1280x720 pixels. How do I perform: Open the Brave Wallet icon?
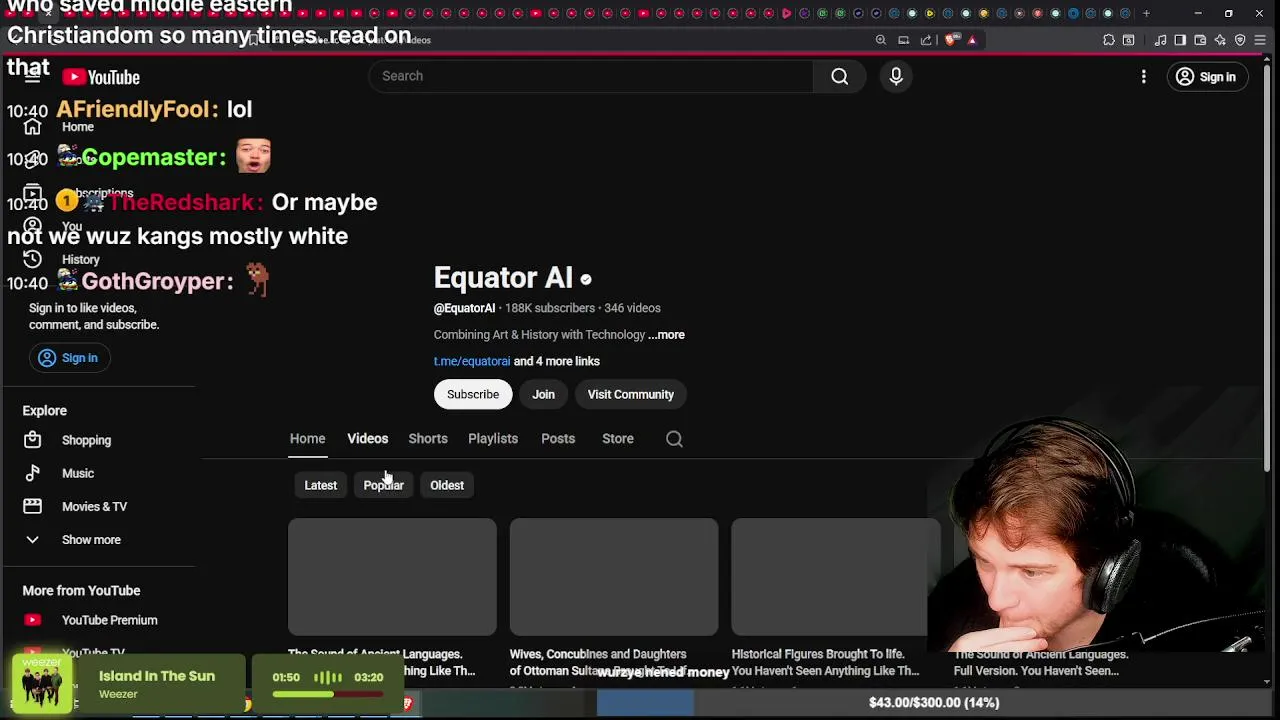pyautogui.click(x=1200, y=40)
